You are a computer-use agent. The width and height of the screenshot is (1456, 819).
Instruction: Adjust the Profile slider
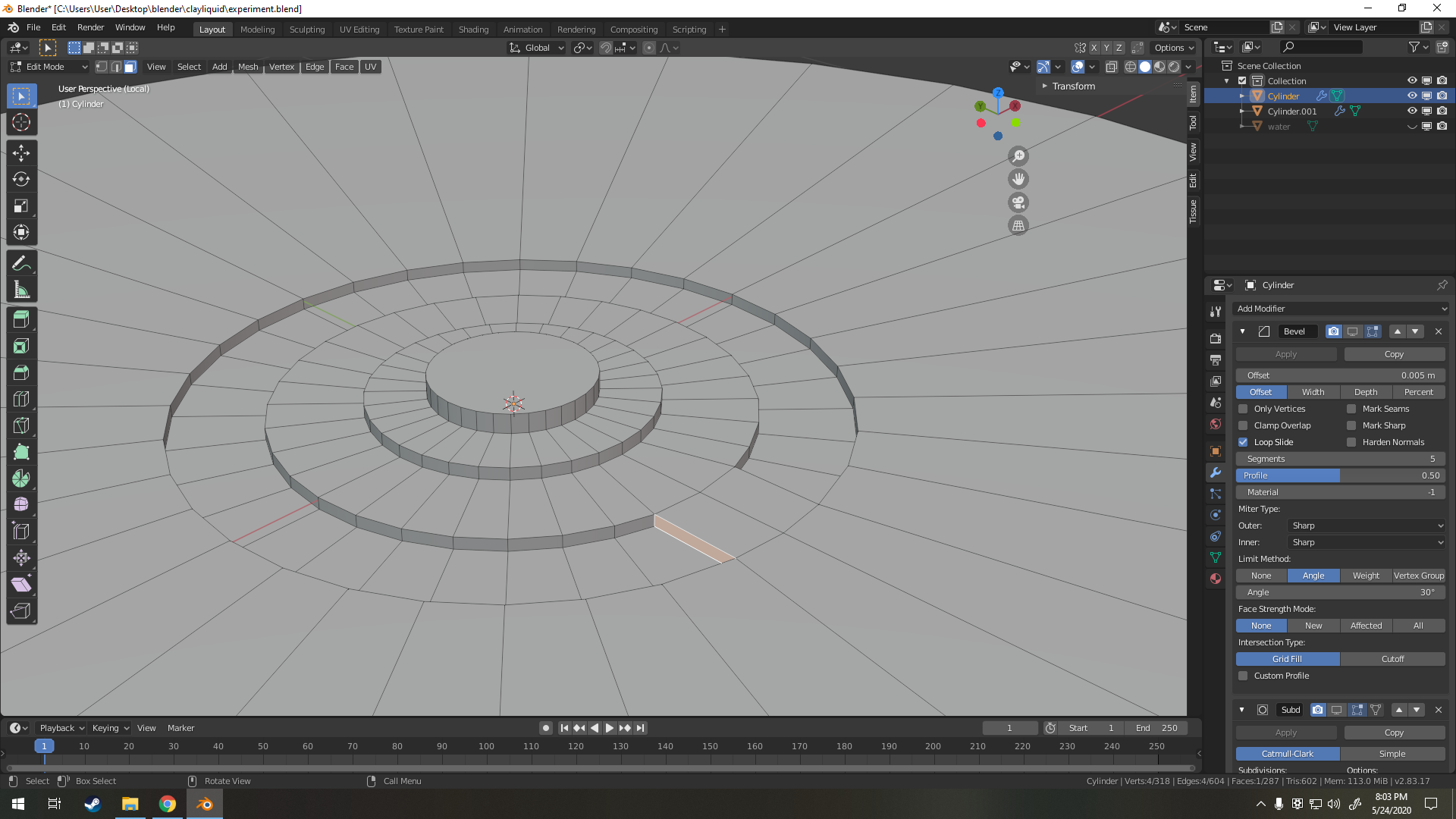click(1341, 475)
